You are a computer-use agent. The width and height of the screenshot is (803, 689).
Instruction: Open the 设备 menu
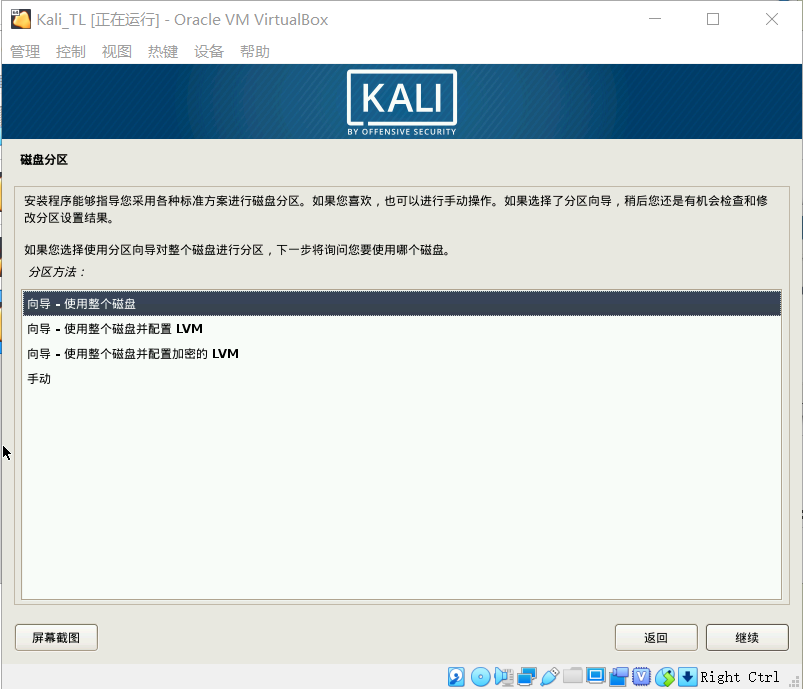click(209, 51)
